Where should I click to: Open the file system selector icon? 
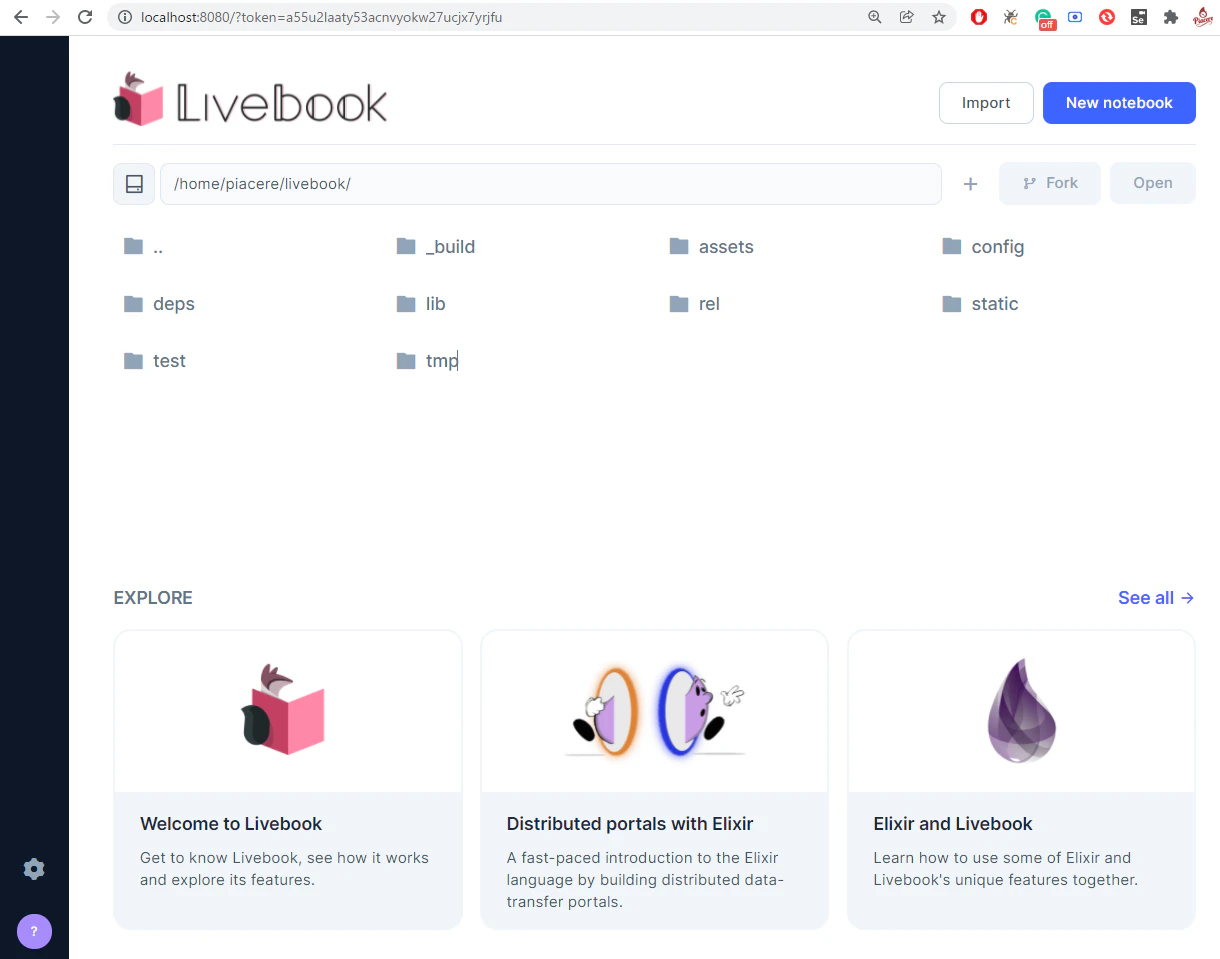[134, 184]
